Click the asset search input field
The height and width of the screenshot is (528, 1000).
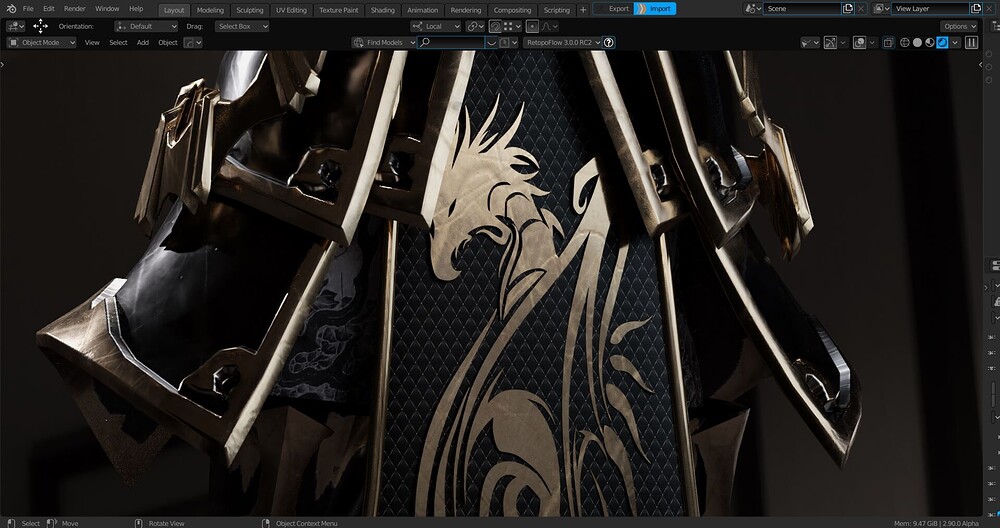(x=451, y=43)
